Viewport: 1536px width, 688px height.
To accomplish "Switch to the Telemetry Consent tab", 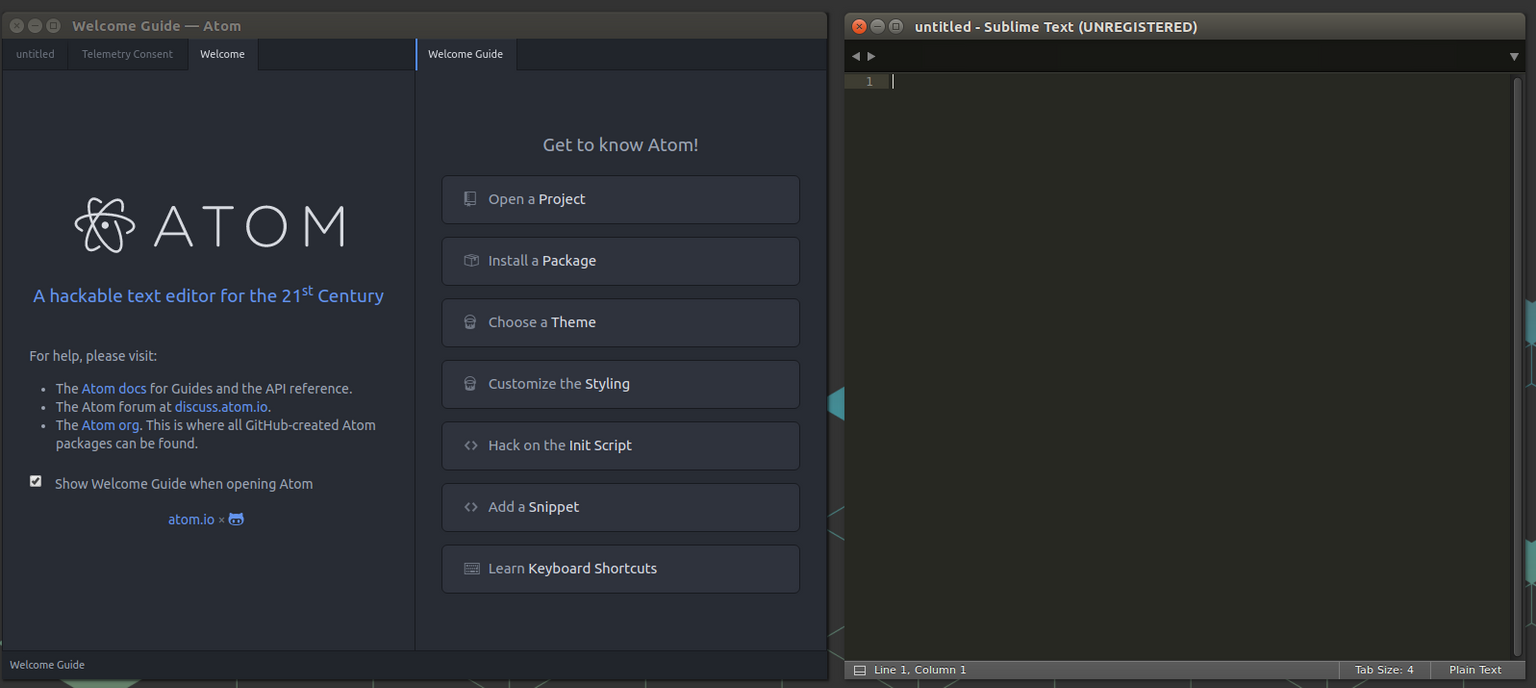I will [x=127, y=54].
